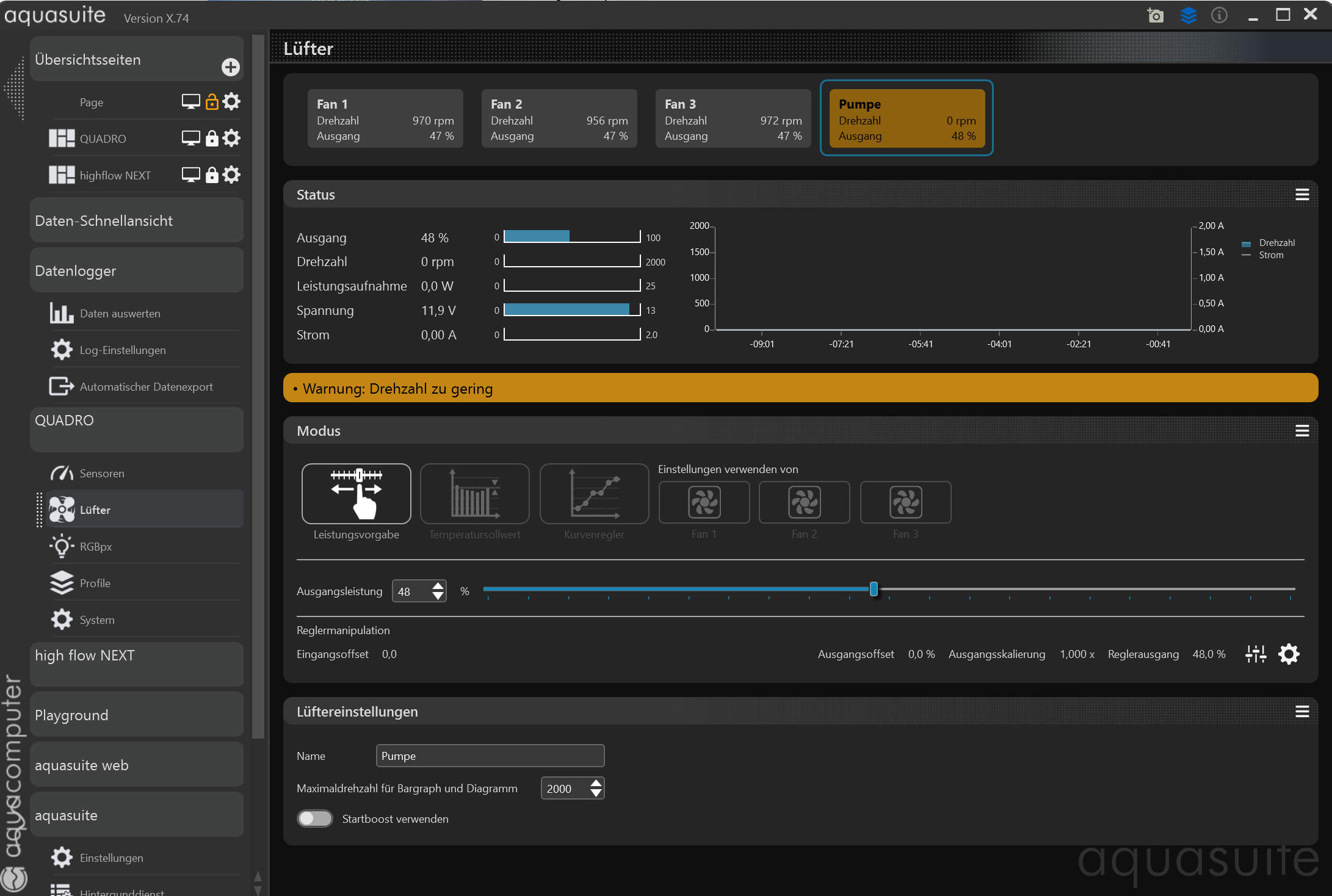Click the Drehzahl zu gering warning banner
1332x896 pixels.
click(x=800, y=388)
